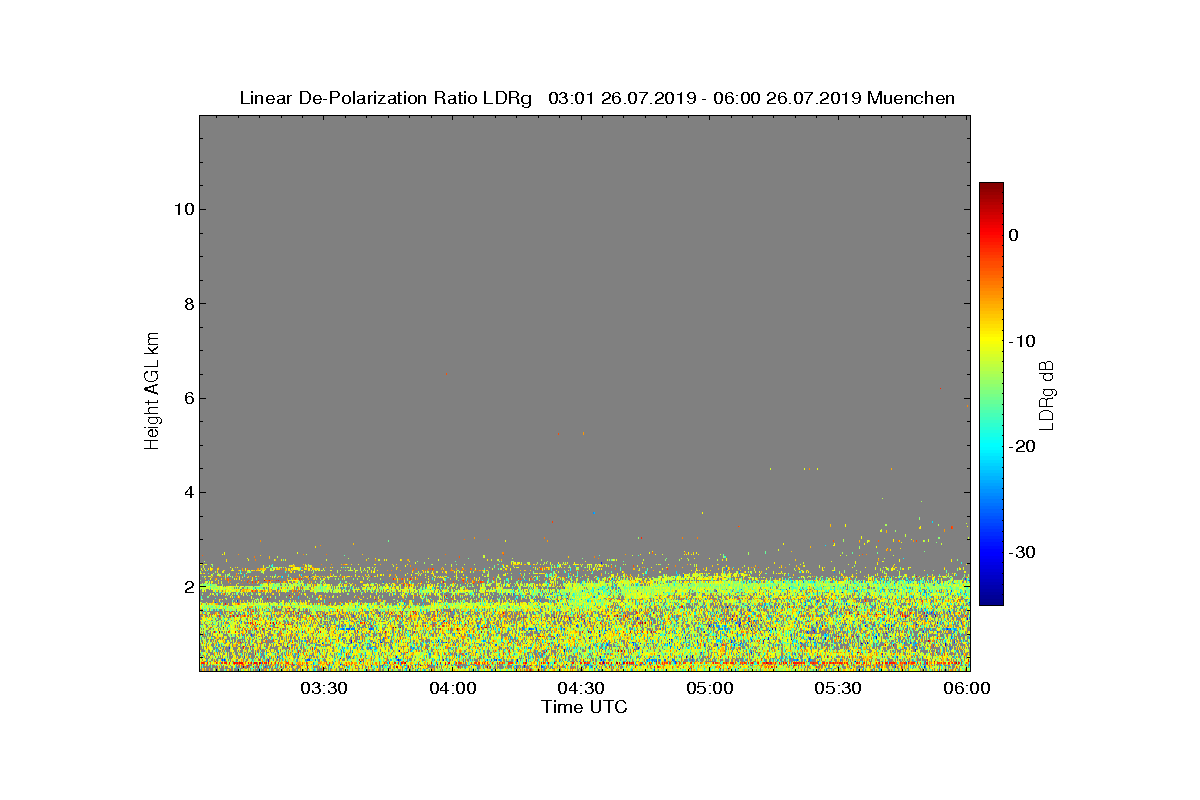Image resolution: width=1200 pixels, height=800 pixels.
Task: Click the 05:00 time axis label
Action: (x=710, y=688)
